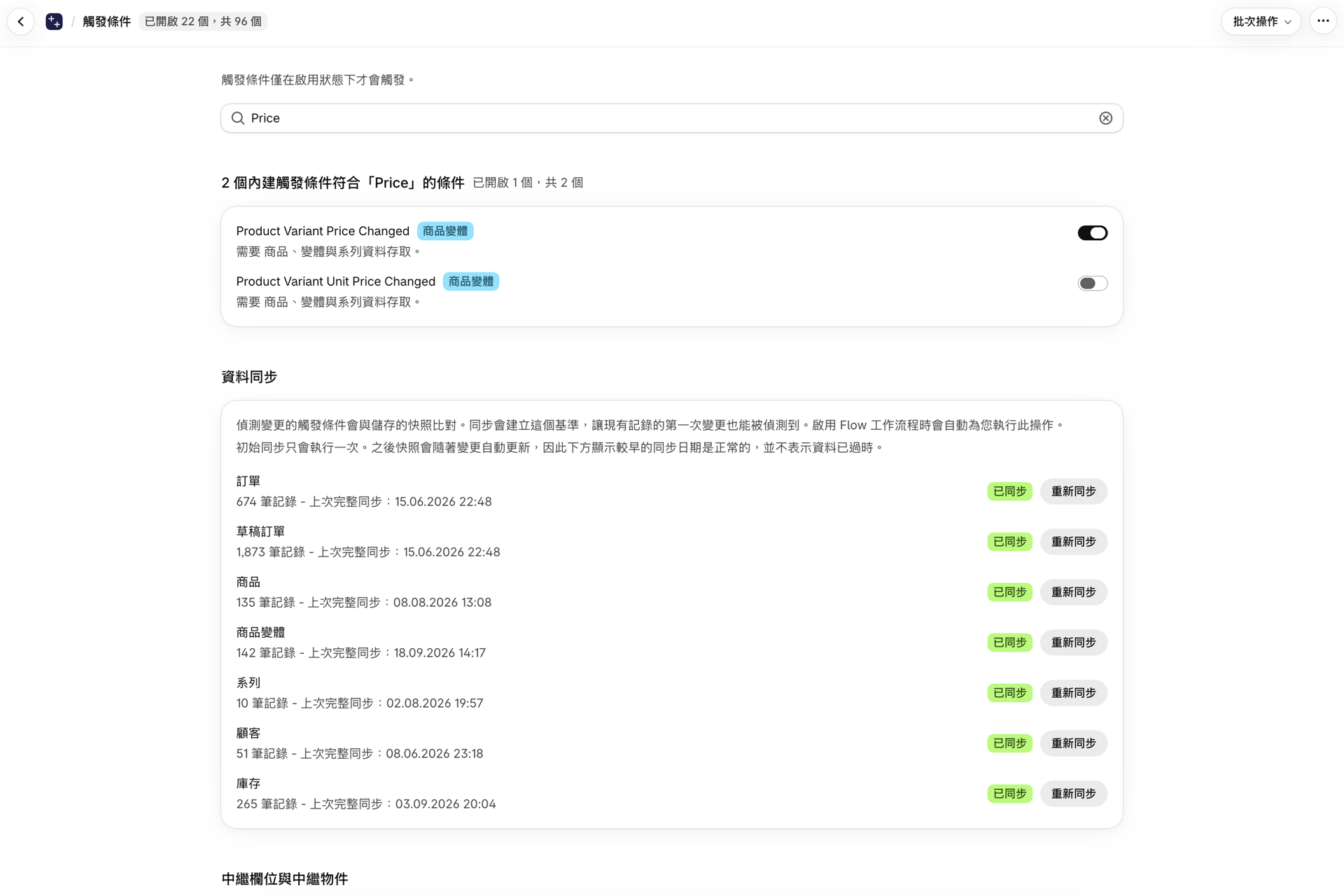Click the 觸發條件 breadcrumb title
Viewport: 1344px width, 896px height.
[x=106, y=22]
